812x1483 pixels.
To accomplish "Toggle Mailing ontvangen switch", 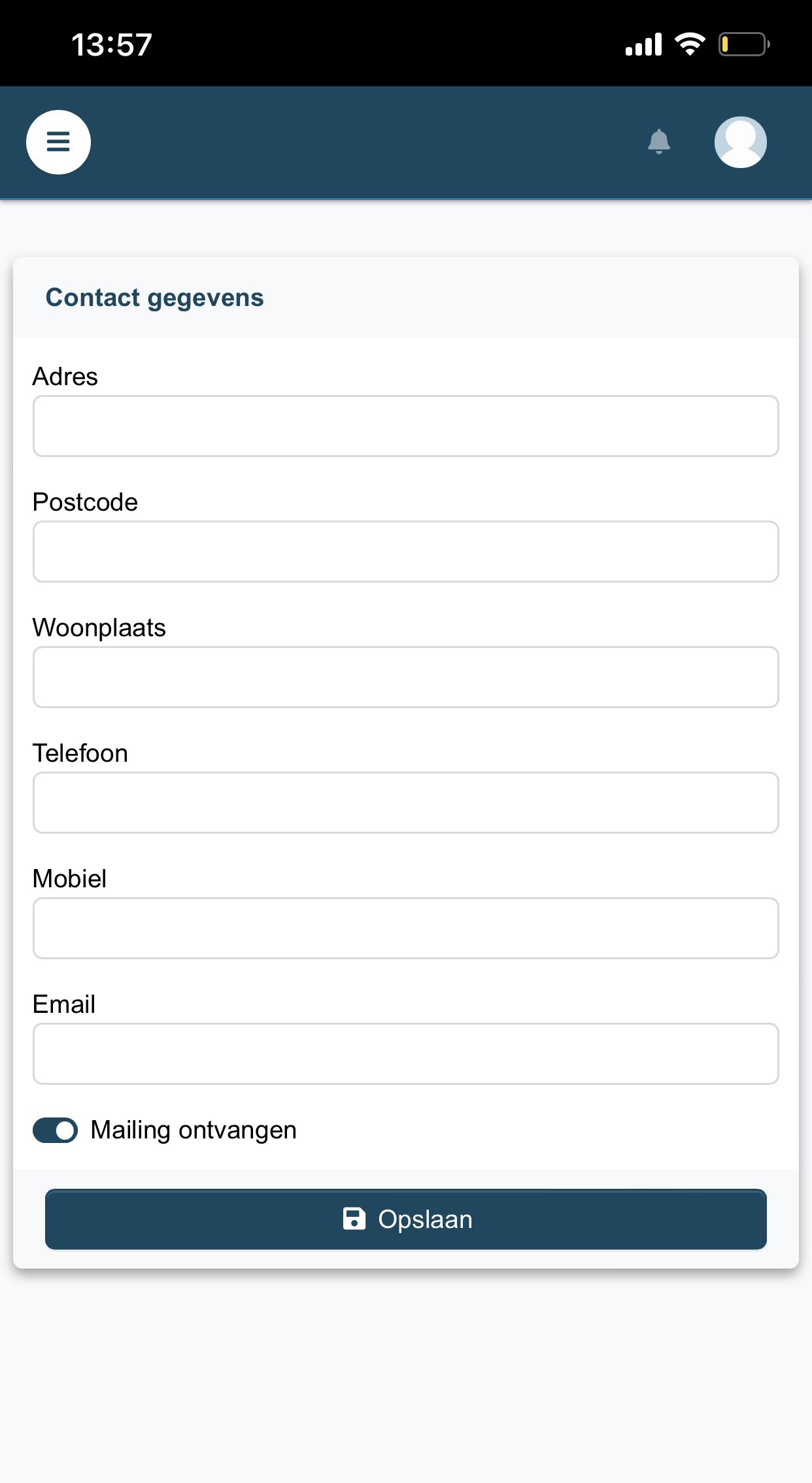I will pyautogui.click(x=55, y=1130).
